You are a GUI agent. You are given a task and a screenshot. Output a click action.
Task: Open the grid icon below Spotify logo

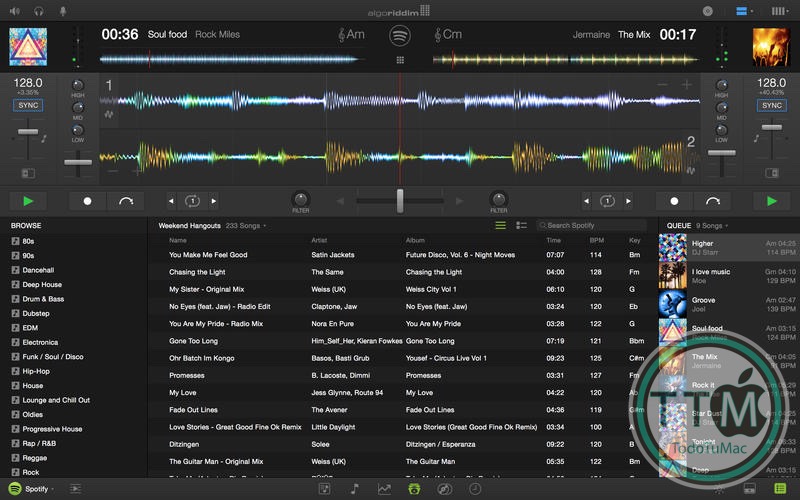(x=400, y=60)
